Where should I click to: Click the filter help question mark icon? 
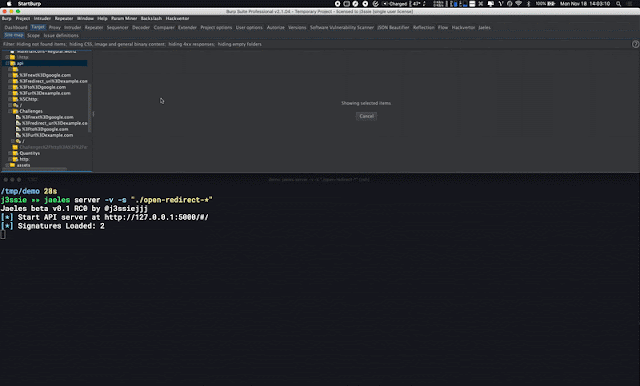point(635,44)
